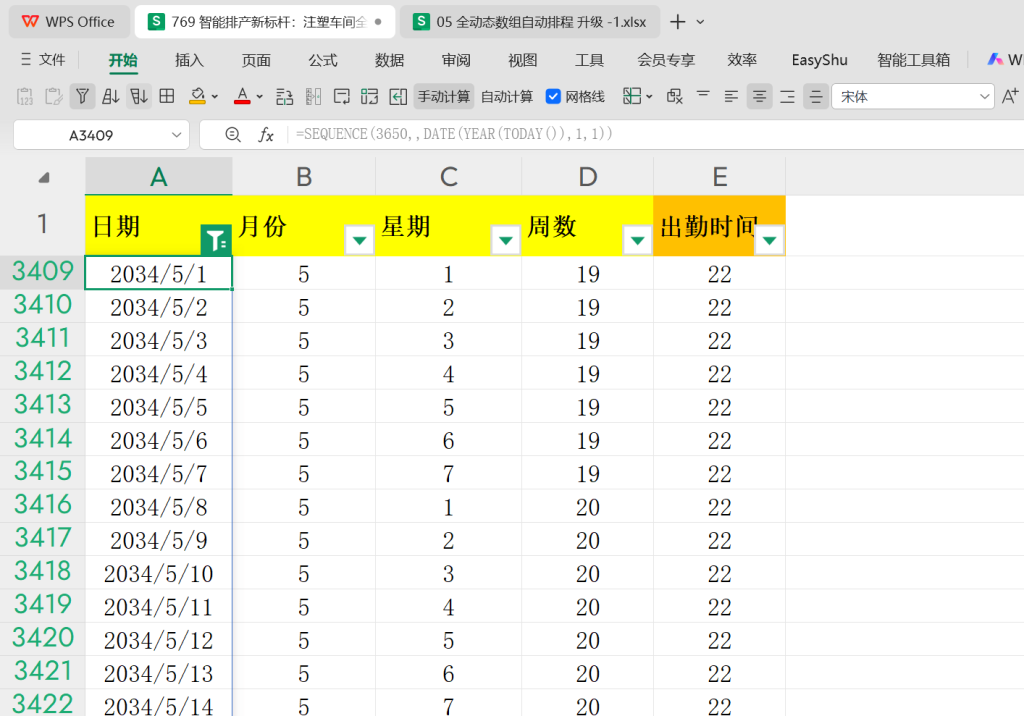Switch to the 769 智能排产新标杆 document tab
1024x716 pixels.
click(264, 22)
